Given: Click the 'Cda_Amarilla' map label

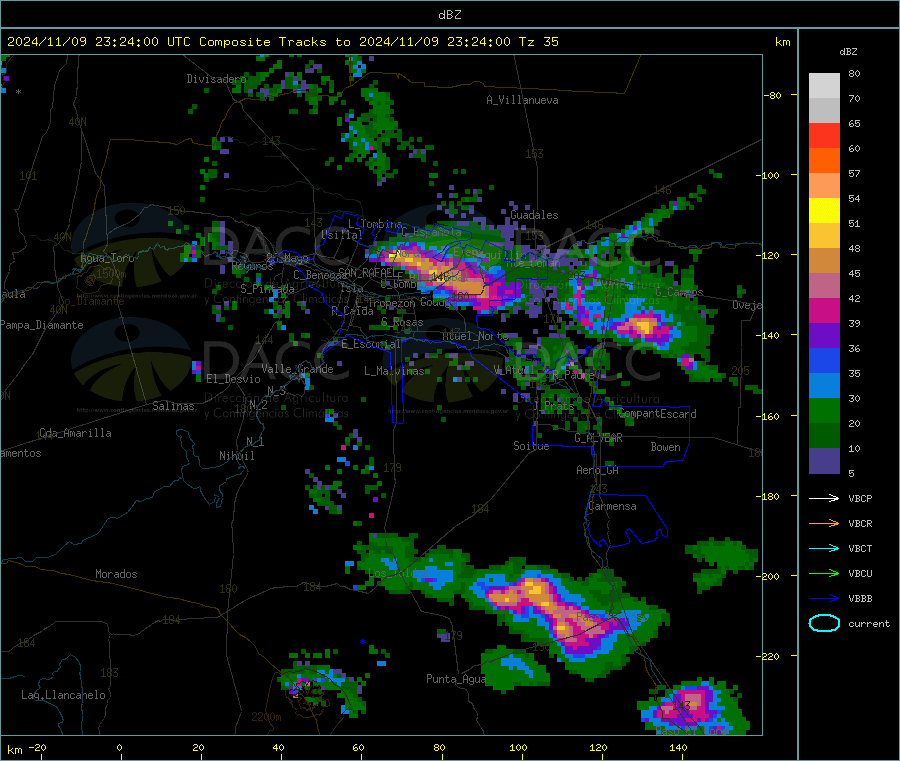Looking at the screenshot, I should pos(76,433).
